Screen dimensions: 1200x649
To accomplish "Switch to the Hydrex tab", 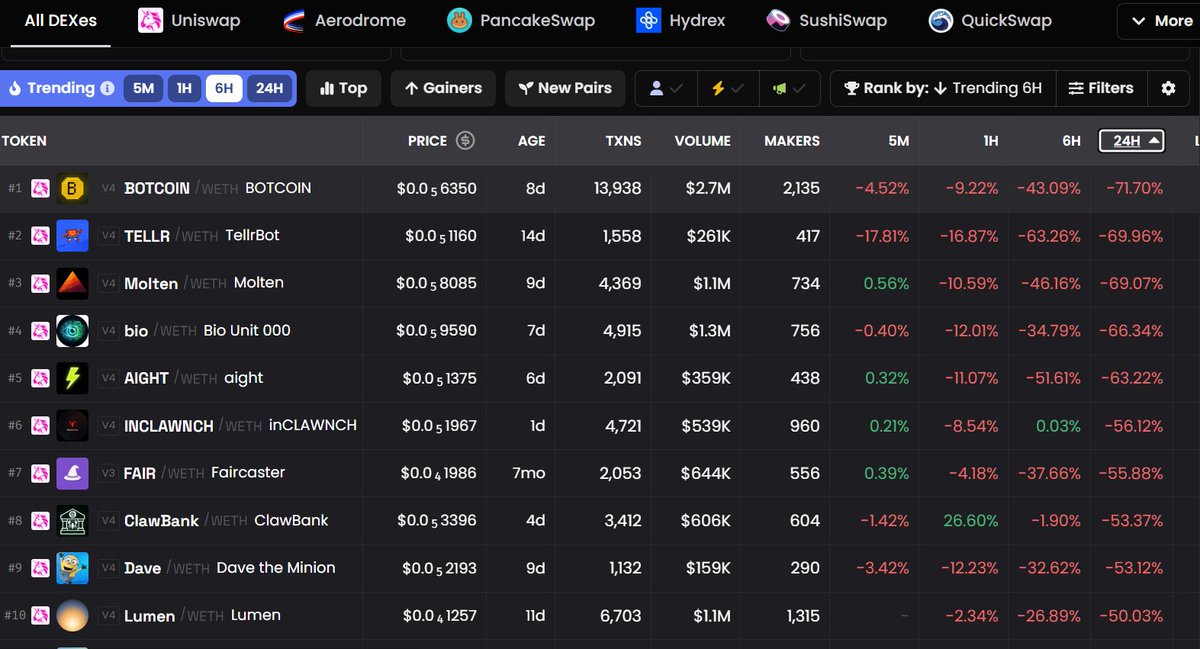I will [x=681, y=20].
